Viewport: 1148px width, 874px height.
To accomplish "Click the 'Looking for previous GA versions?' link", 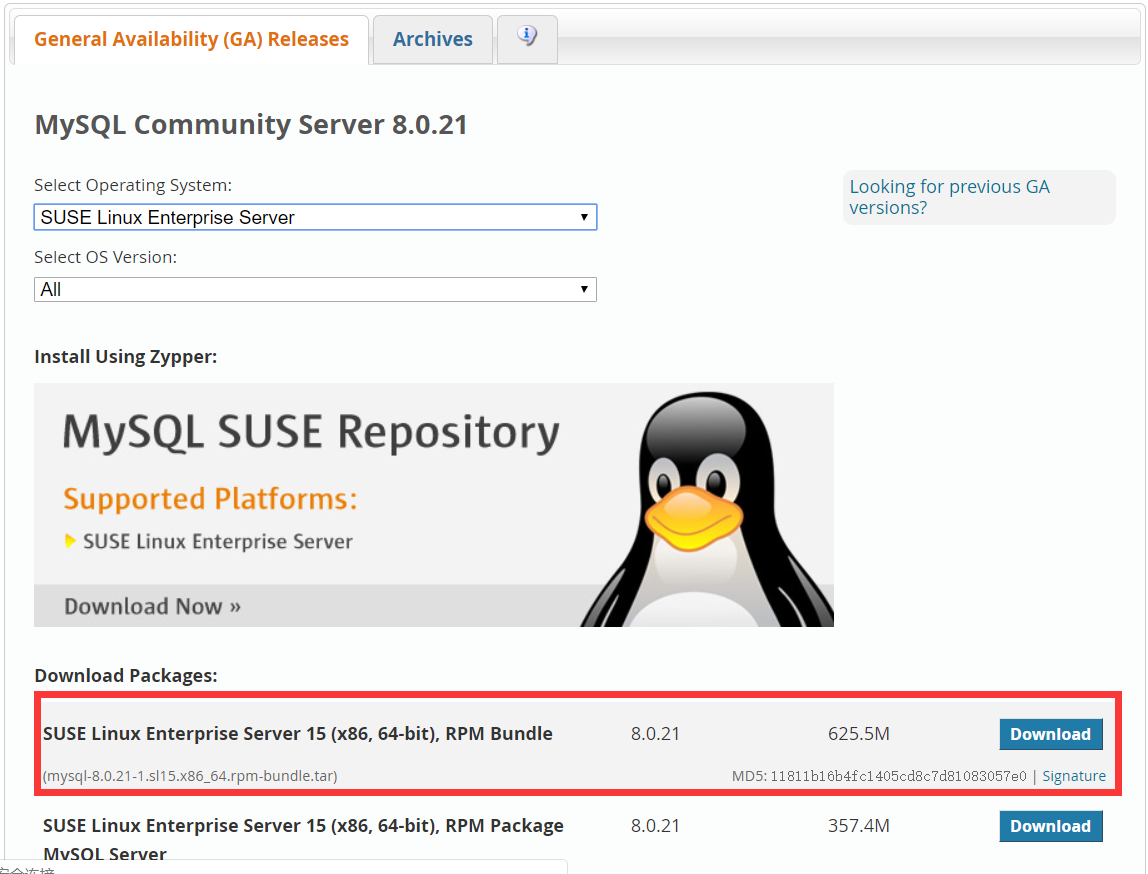I will [949, 197].
